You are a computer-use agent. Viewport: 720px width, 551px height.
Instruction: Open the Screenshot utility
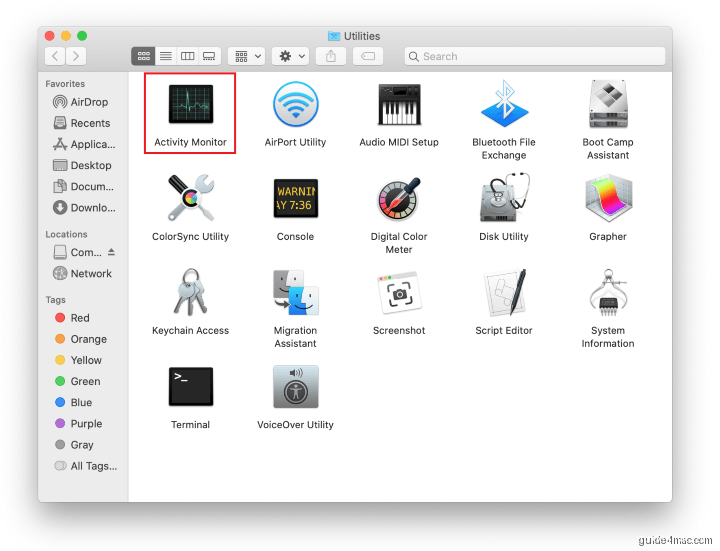(399, 292)
